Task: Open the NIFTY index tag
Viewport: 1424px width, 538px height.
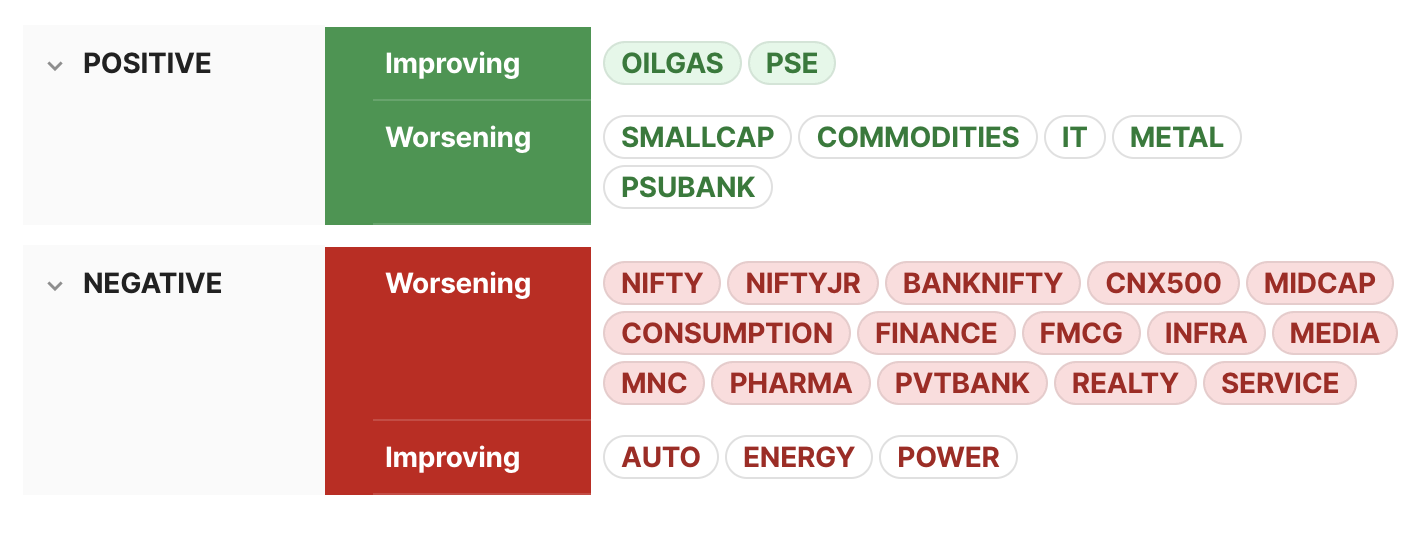Action: (662, 283)
